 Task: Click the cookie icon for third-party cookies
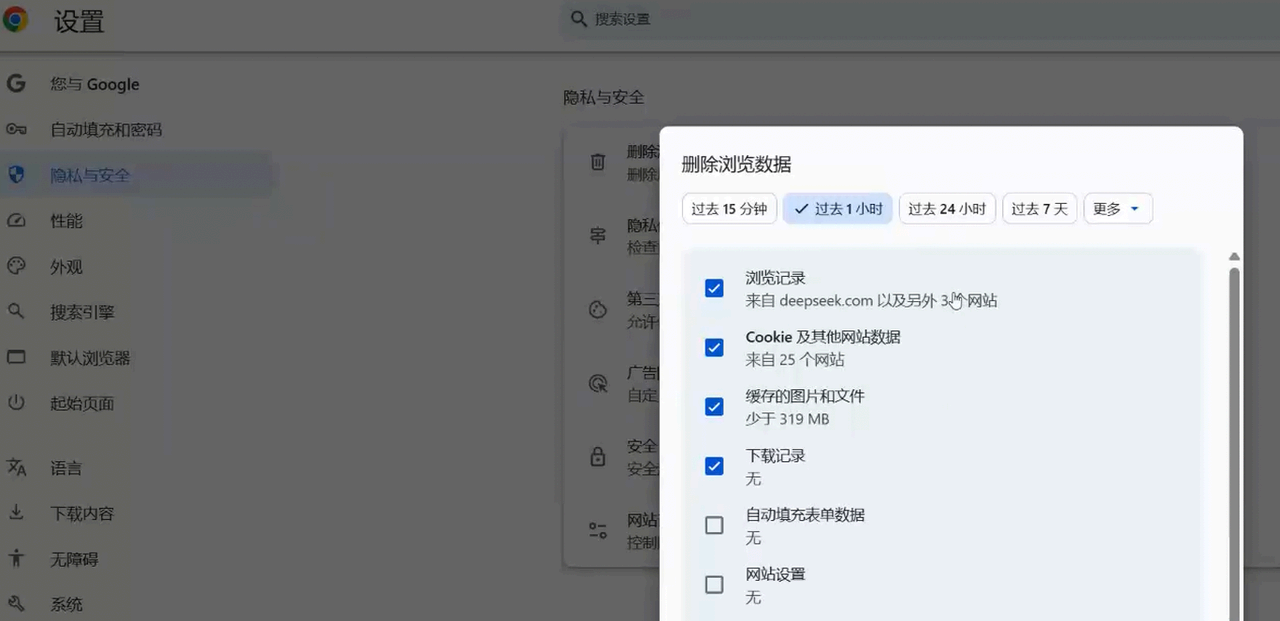(598, 309)
